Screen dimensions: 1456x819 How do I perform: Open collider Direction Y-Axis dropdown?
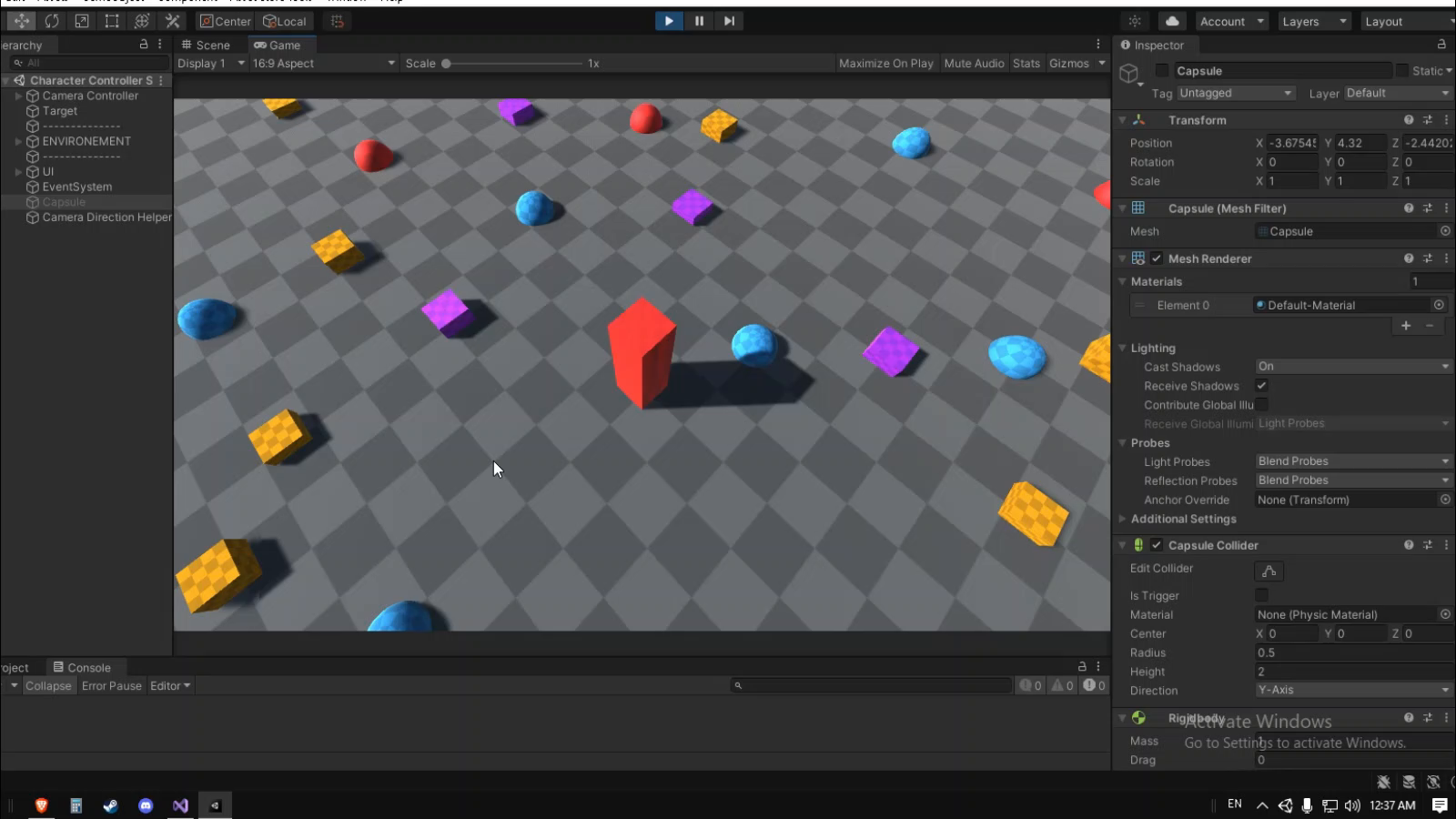[1353, 690]
